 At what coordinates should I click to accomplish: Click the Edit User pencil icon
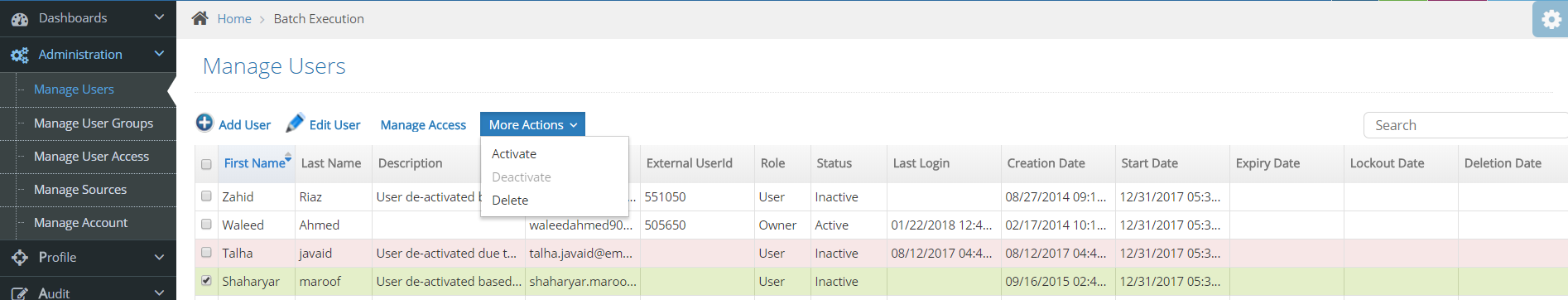tap(295, 123)
